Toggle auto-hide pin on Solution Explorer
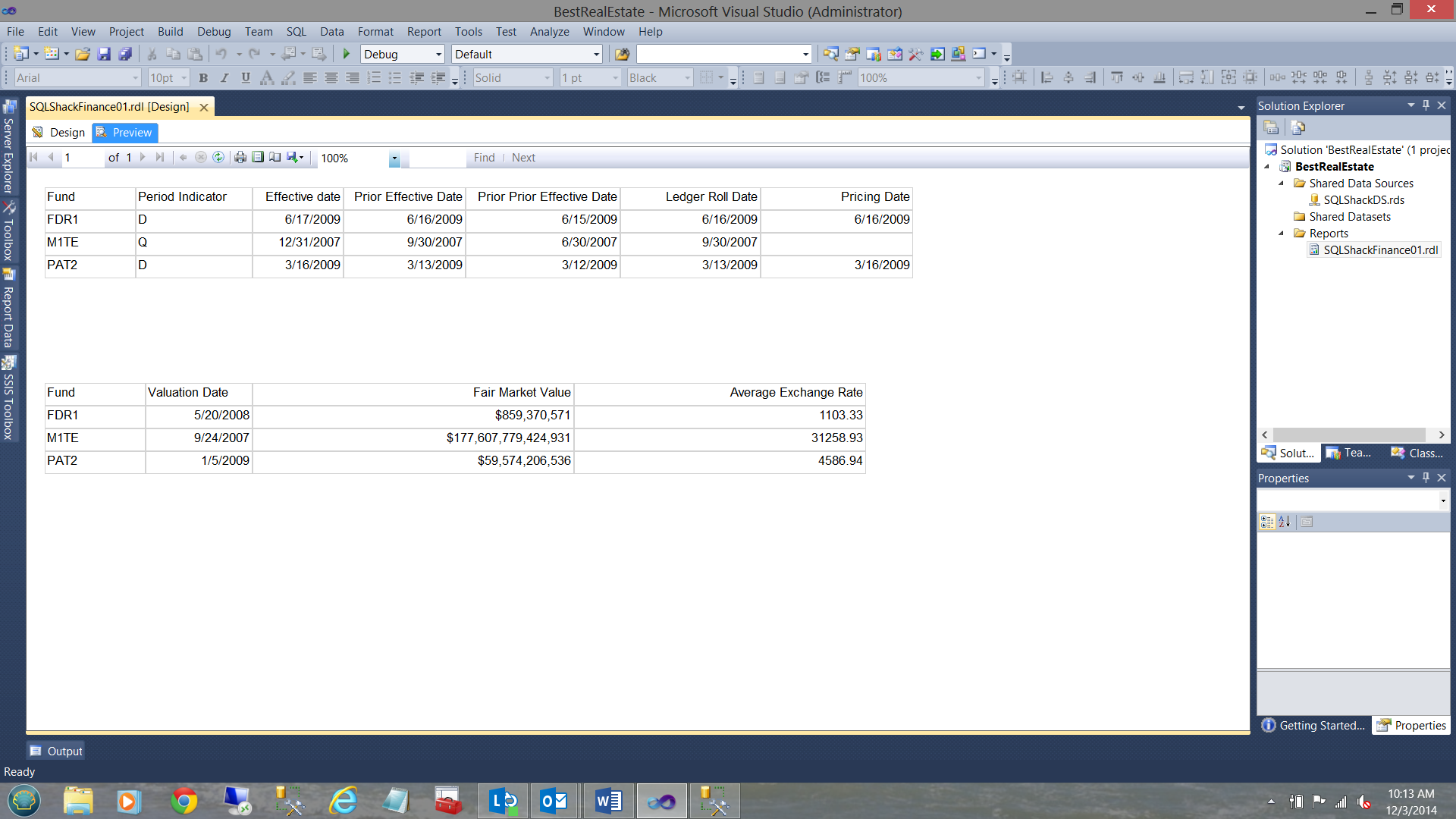Viewport: 1456px width, 819px height. coord(1426,105)
